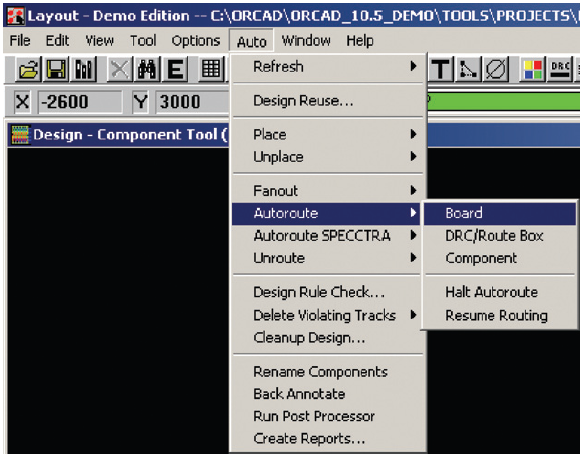The width and height of the screenshot is (583, 458).
Task: Open the File menu
Action: (x=20, y=41)
